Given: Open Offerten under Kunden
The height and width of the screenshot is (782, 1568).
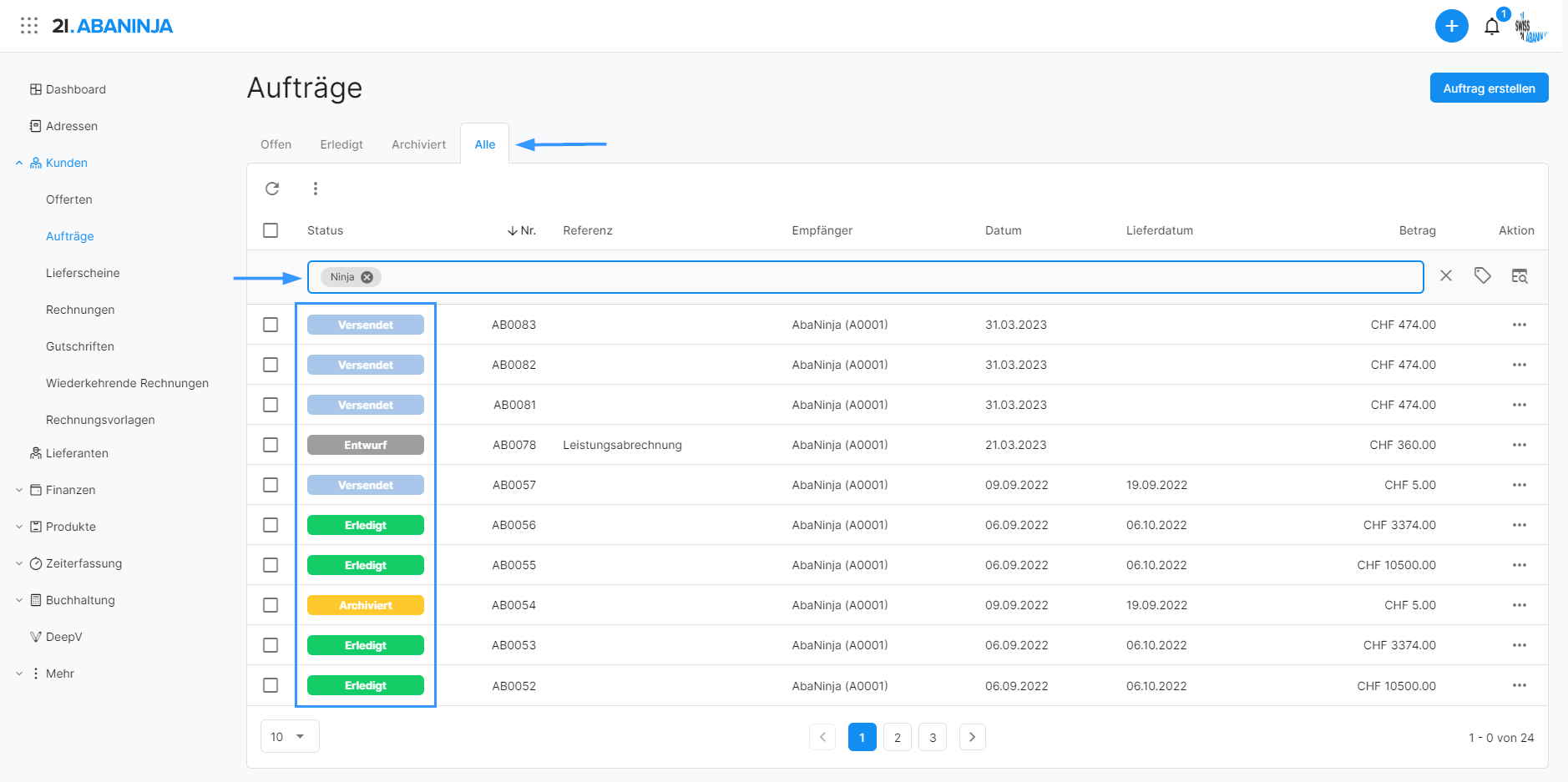Looking at the screenshot, I should (69, 199).
